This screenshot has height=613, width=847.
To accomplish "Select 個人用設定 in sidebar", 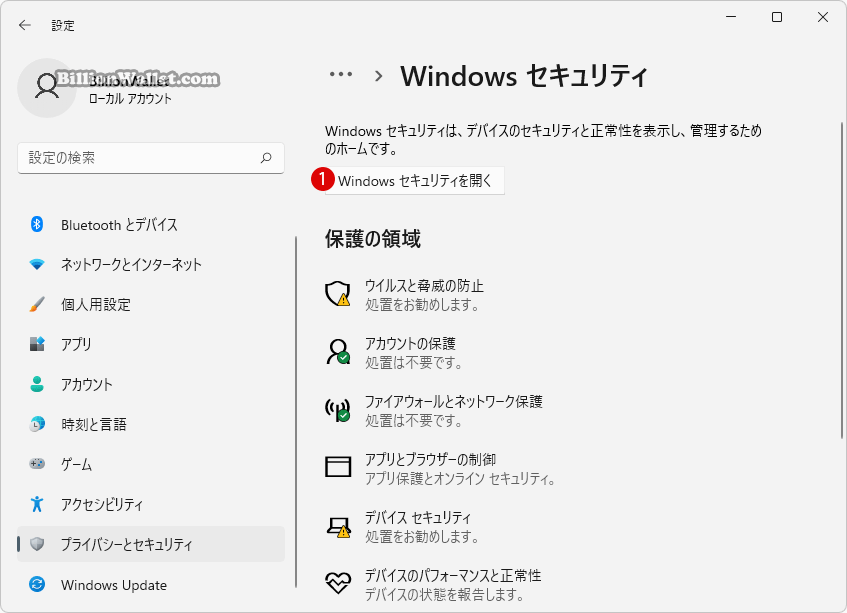I will [x=151, y=304].
